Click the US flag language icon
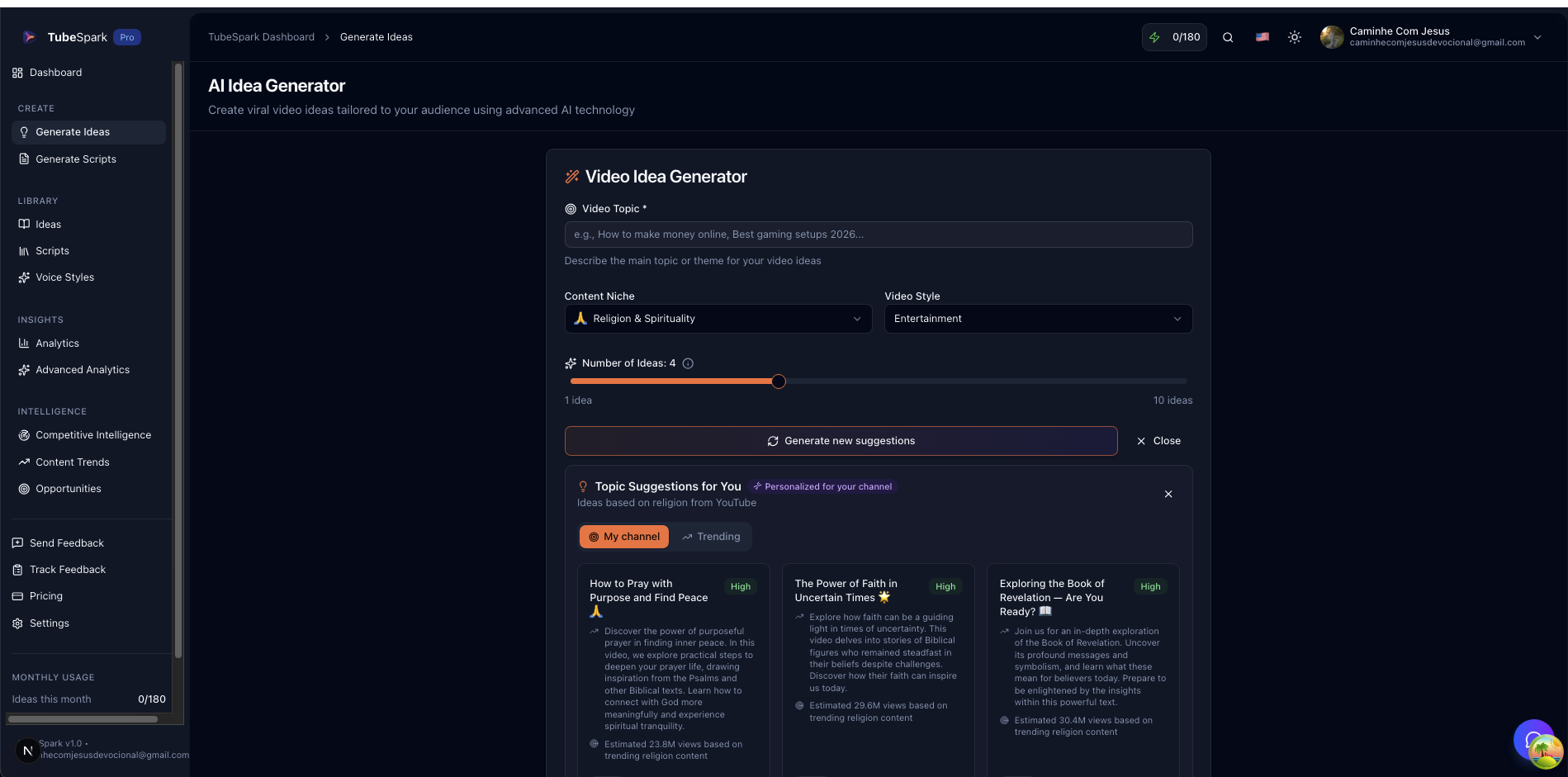 [x=1262, y=37]
